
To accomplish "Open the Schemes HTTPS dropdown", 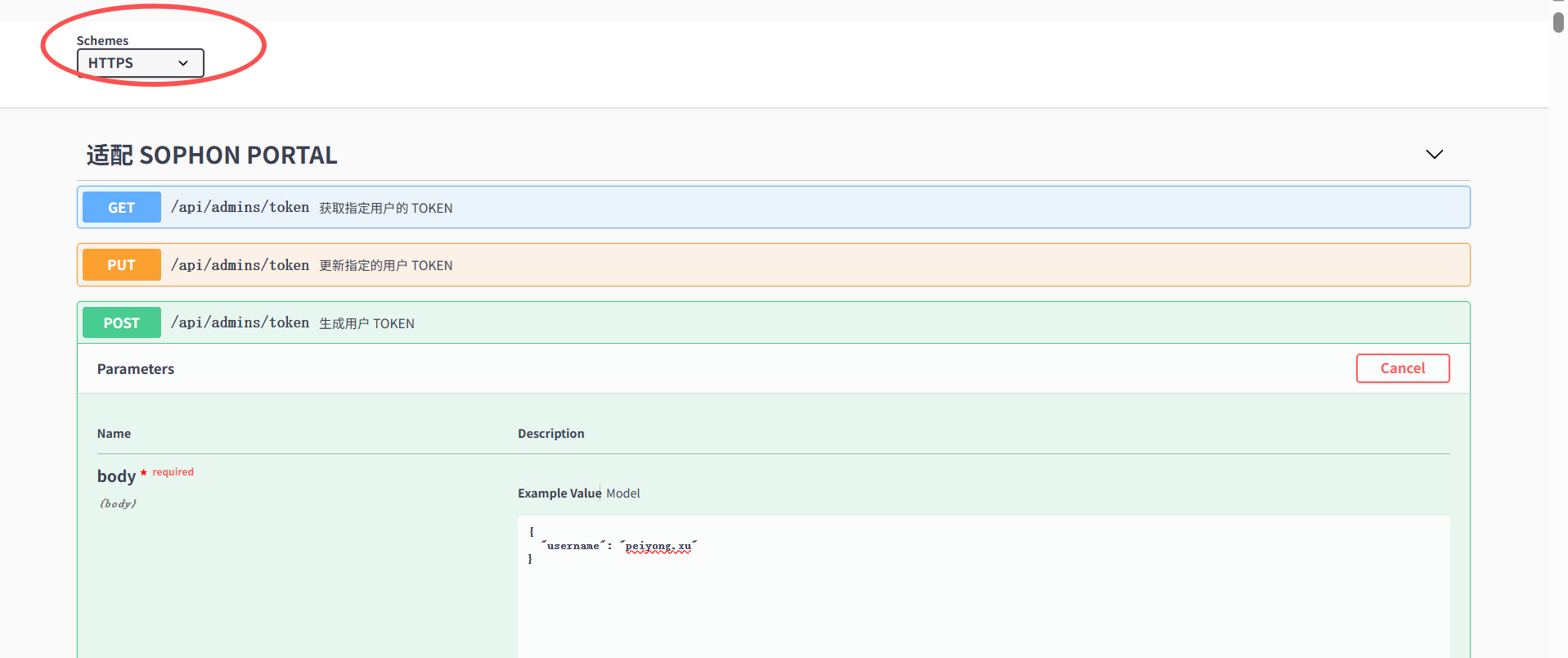I will (140, 63).
